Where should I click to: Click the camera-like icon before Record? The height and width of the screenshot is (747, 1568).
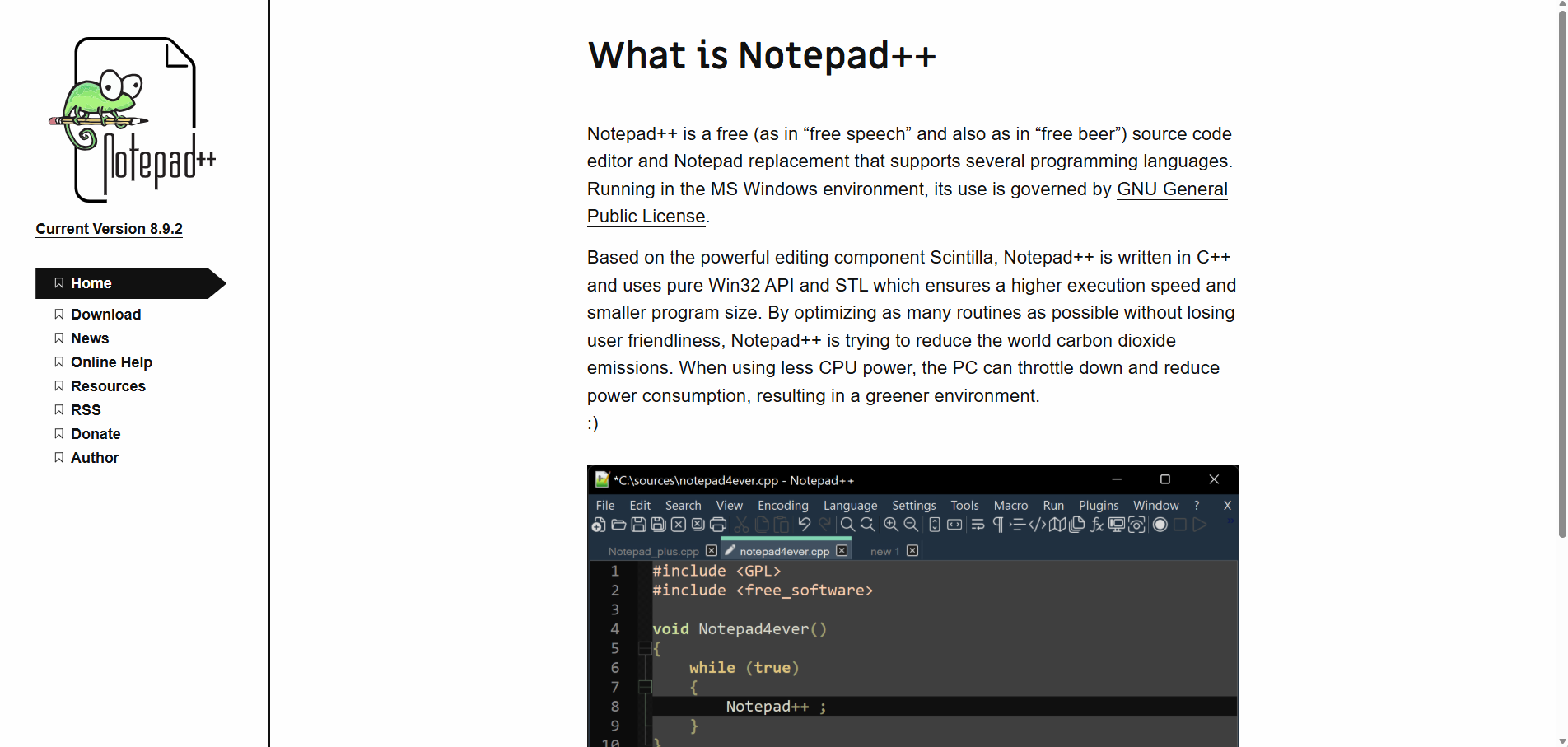(x=1136, y=525)
